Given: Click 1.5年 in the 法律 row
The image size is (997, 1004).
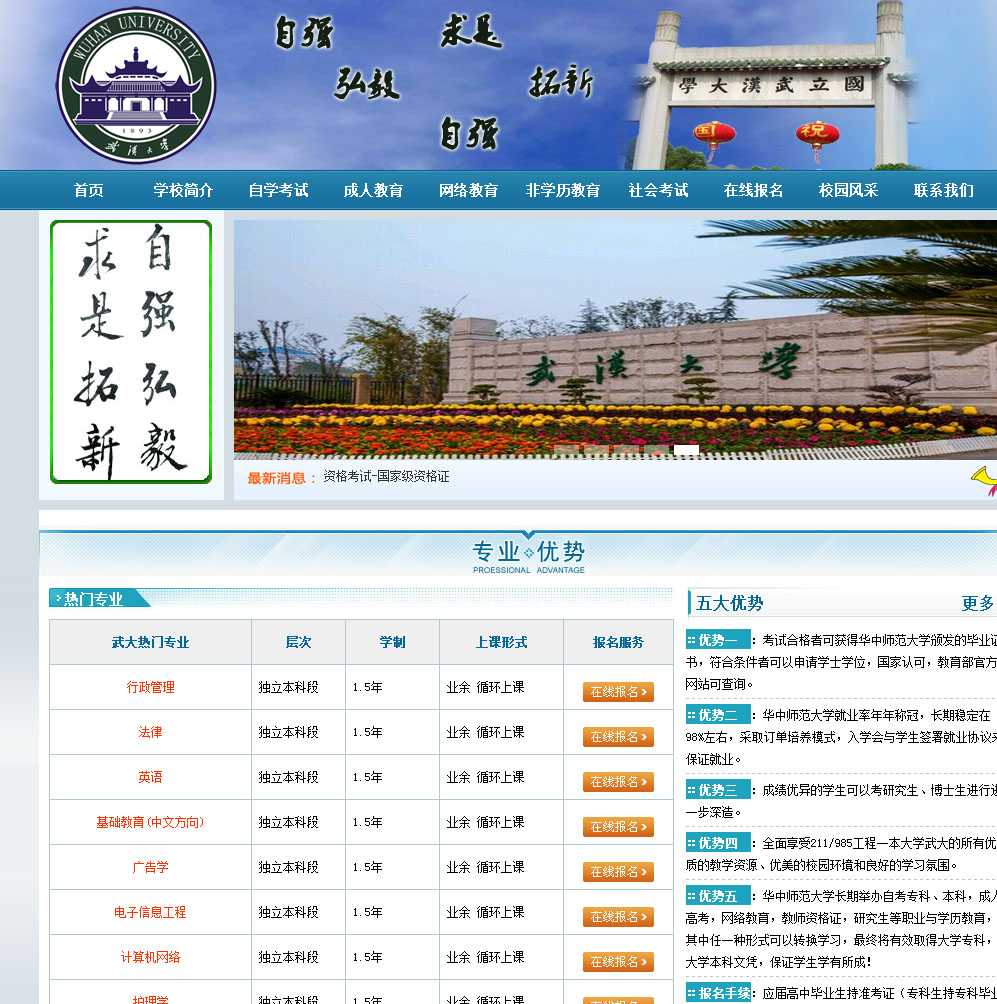Looking at the screenshot, I should coord(368,733).
